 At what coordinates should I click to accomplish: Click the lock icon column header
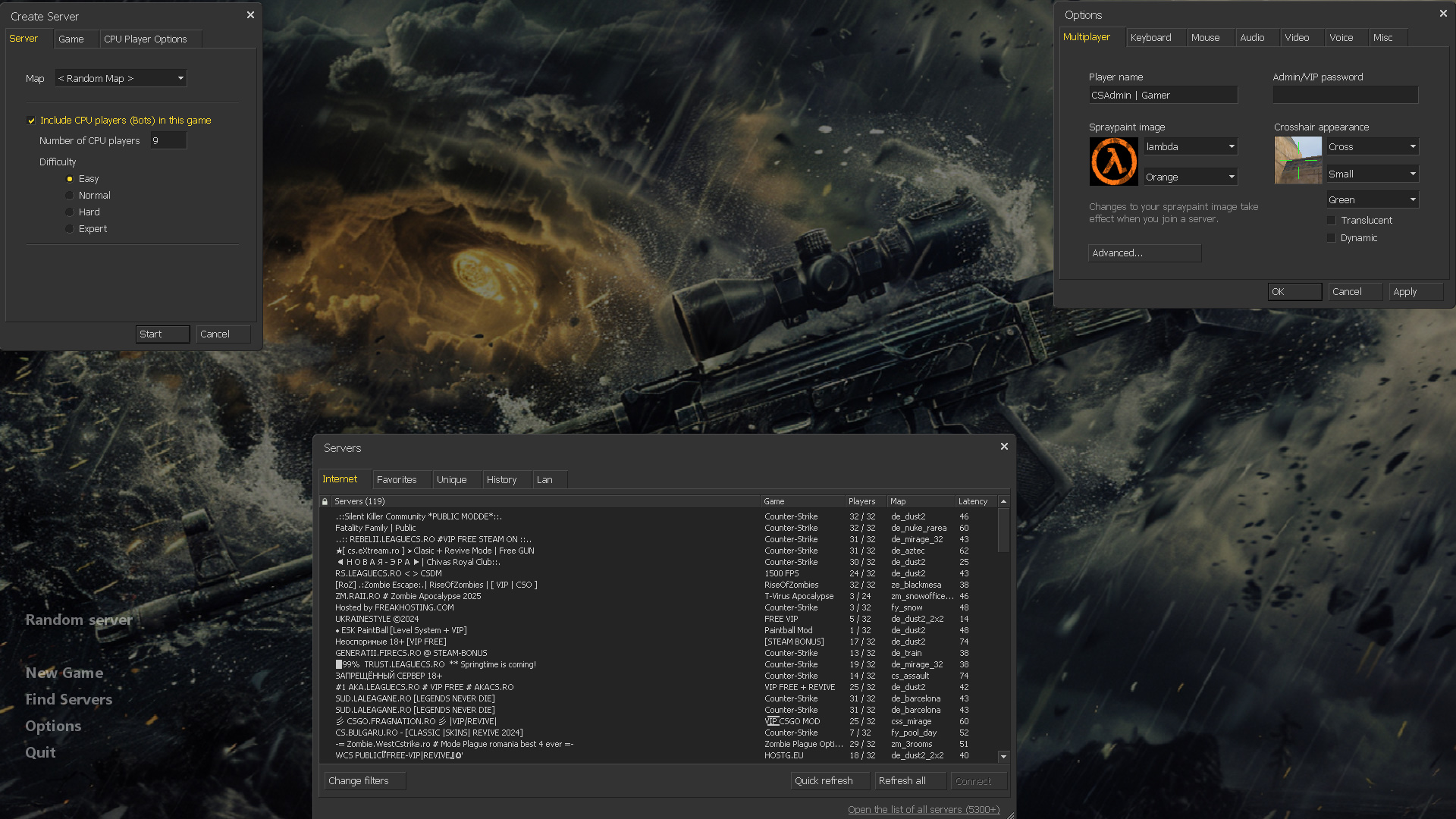[x=325, y=501]
